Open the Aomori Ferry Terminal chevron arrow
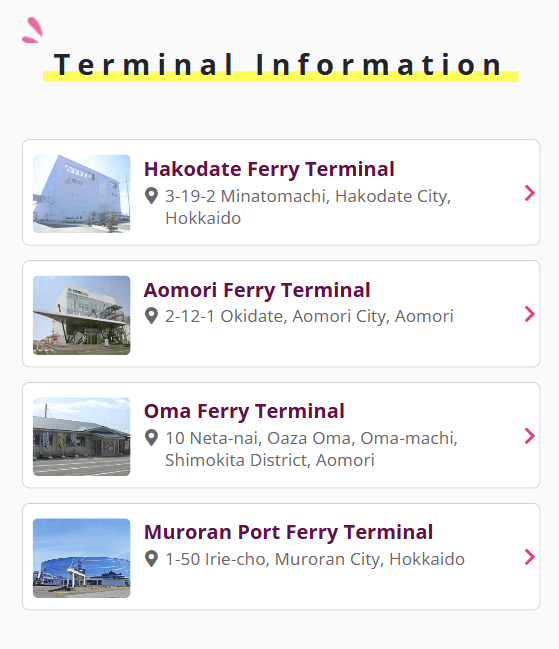The height and width of the screenshot is (649, 559). point(529,314)
